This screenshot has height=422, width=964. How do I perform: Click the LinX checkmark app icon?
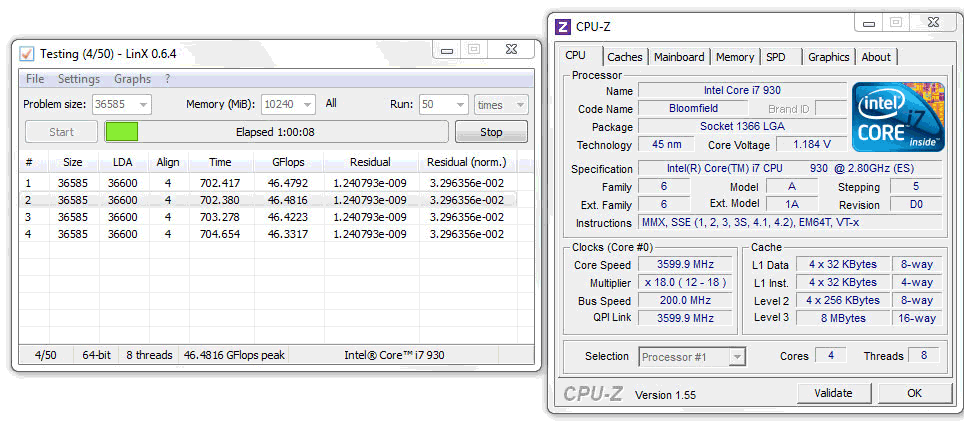27,54
